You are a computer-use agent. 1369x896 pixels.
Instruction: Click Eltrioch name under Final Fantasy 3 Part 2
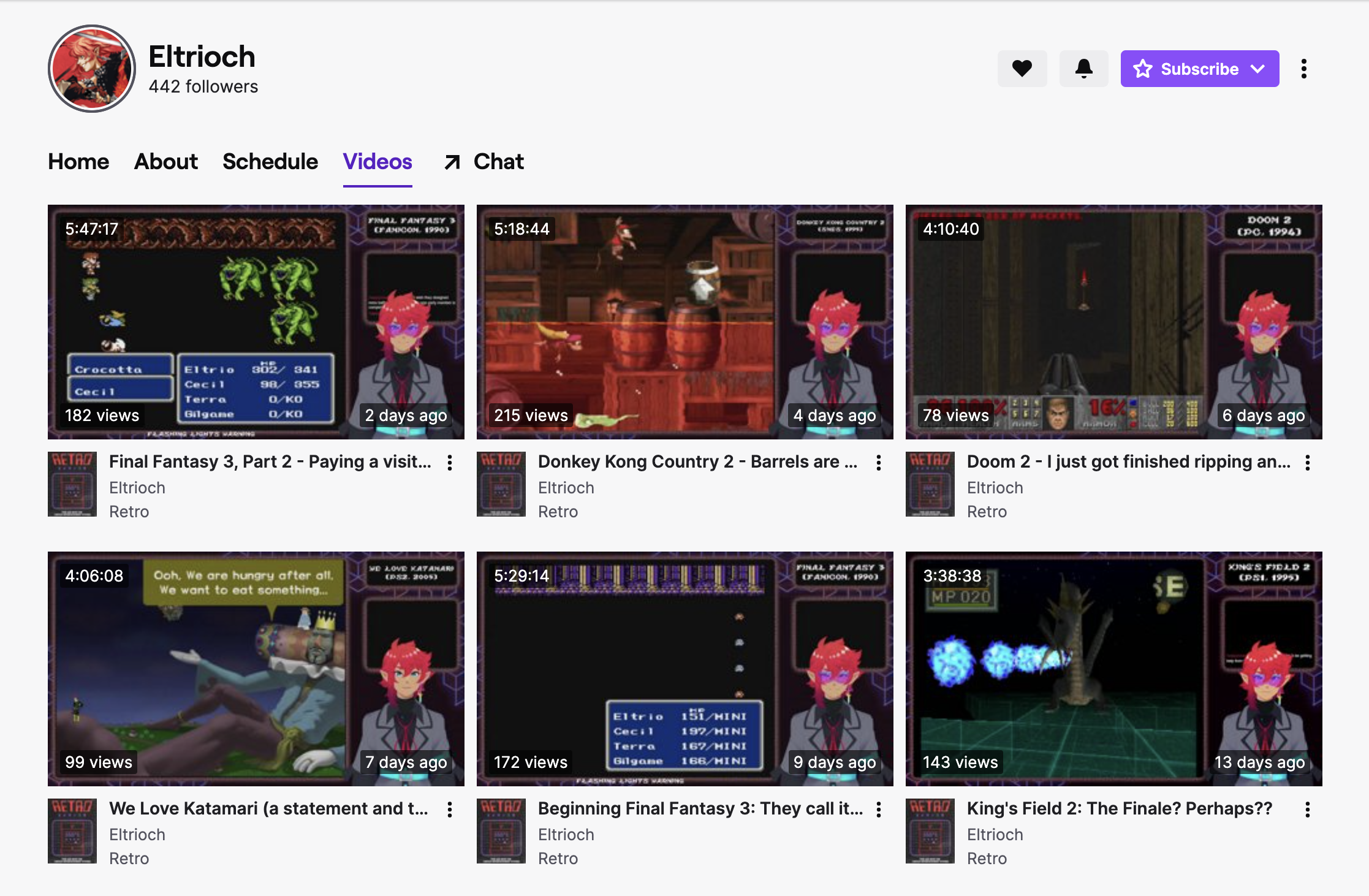(137, 488)
